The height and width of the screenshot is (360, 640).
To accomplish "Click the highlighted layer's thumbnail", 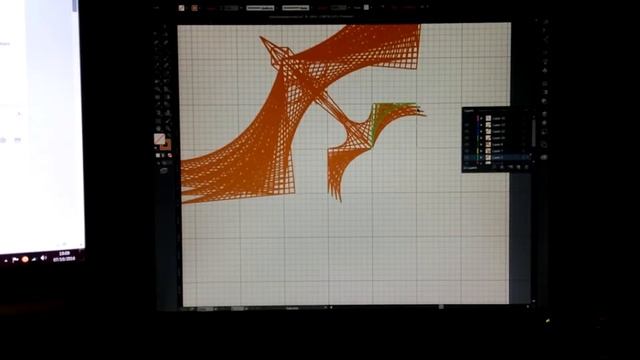I will [x=488, y=157].
